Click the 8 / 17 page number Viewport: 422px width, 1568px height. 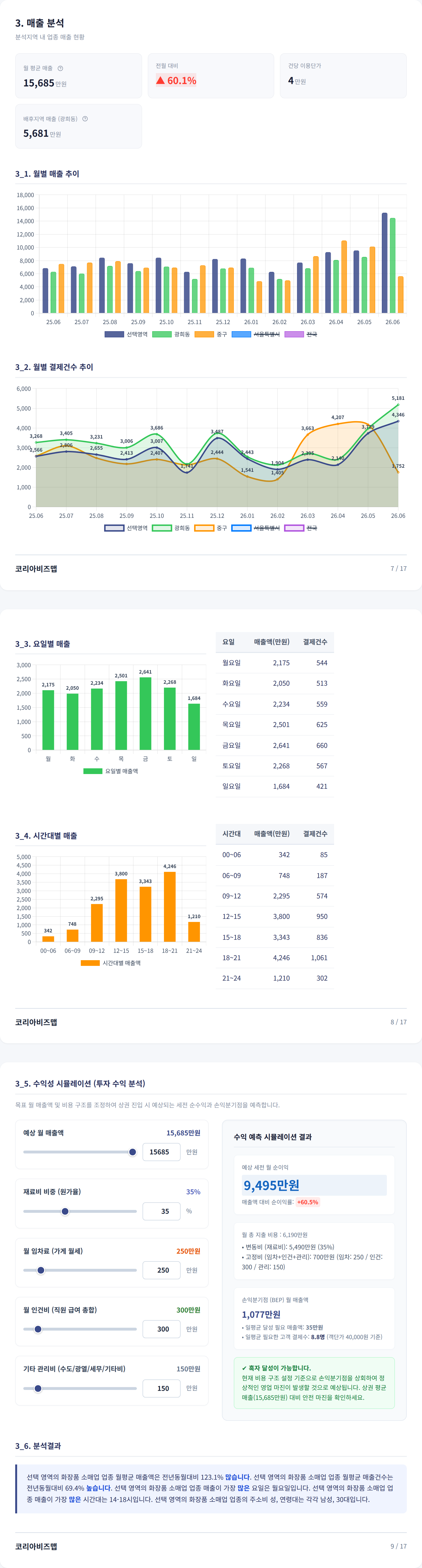point(398,1022)
